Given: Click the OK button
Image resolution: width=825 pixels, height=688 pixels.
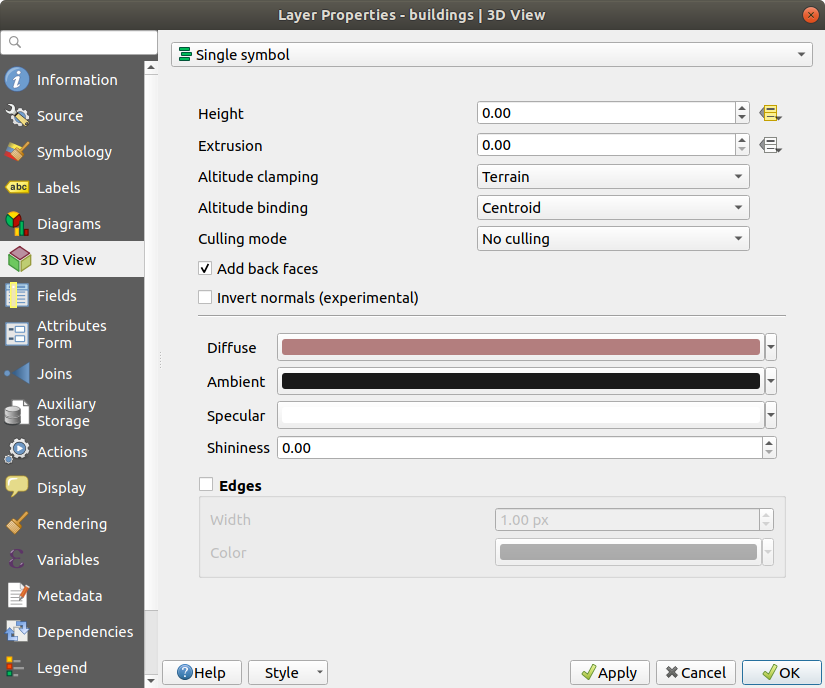Looking at the screenshot, I should (782, 672).
